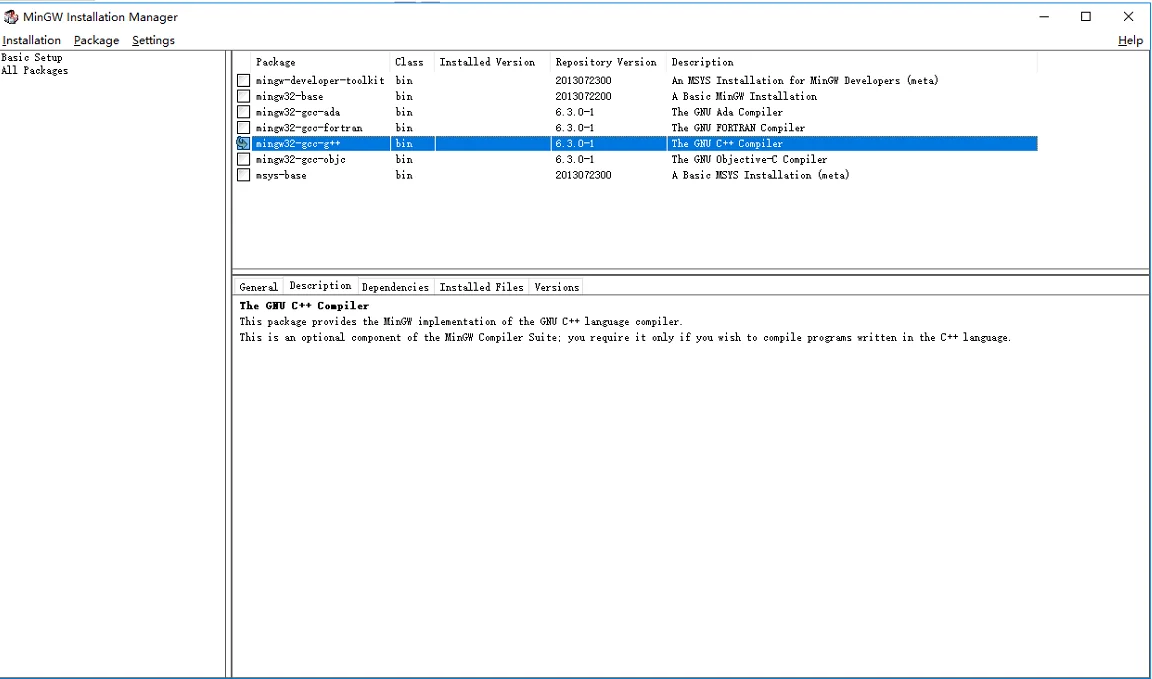This screenshot has width=1152, height=679.
Task: Click 'The GNU FORTRAN Compiler' description cell
Action: click(x=738, y=128)
